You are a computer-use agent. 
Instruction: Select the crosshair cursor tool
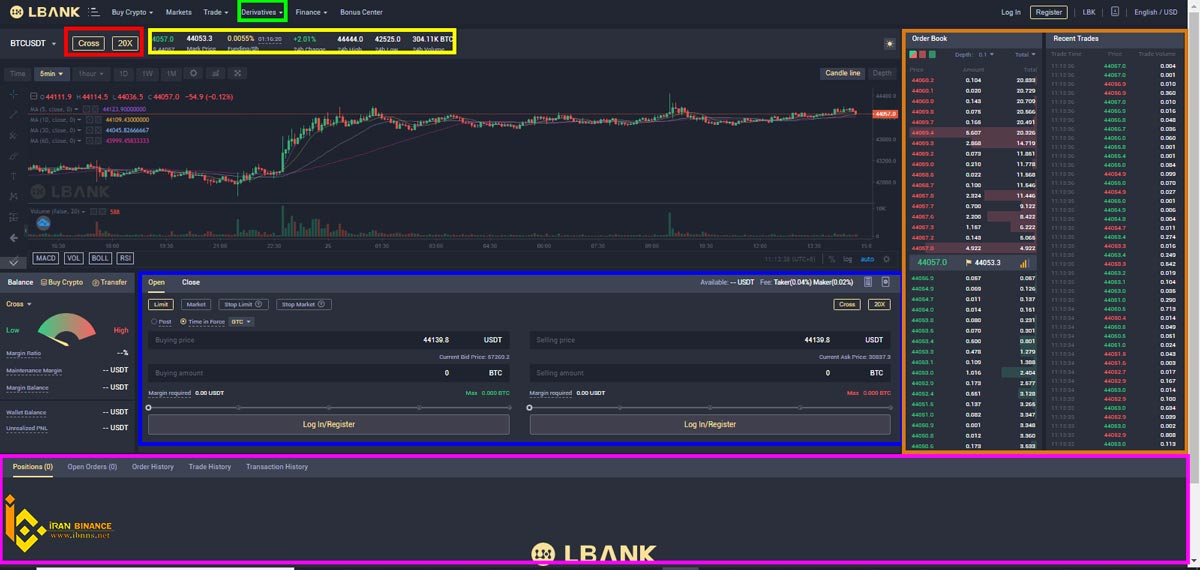point(14,94)
